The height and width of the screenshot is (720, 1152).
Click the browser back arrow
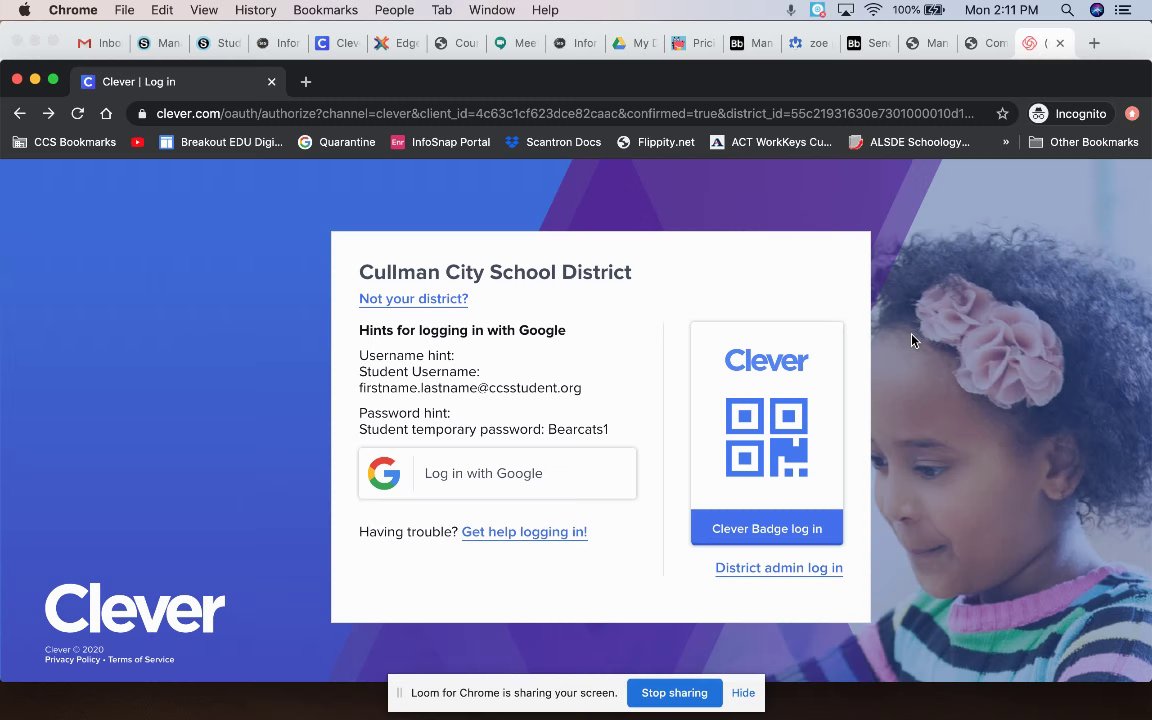click(x=20, y=113)
